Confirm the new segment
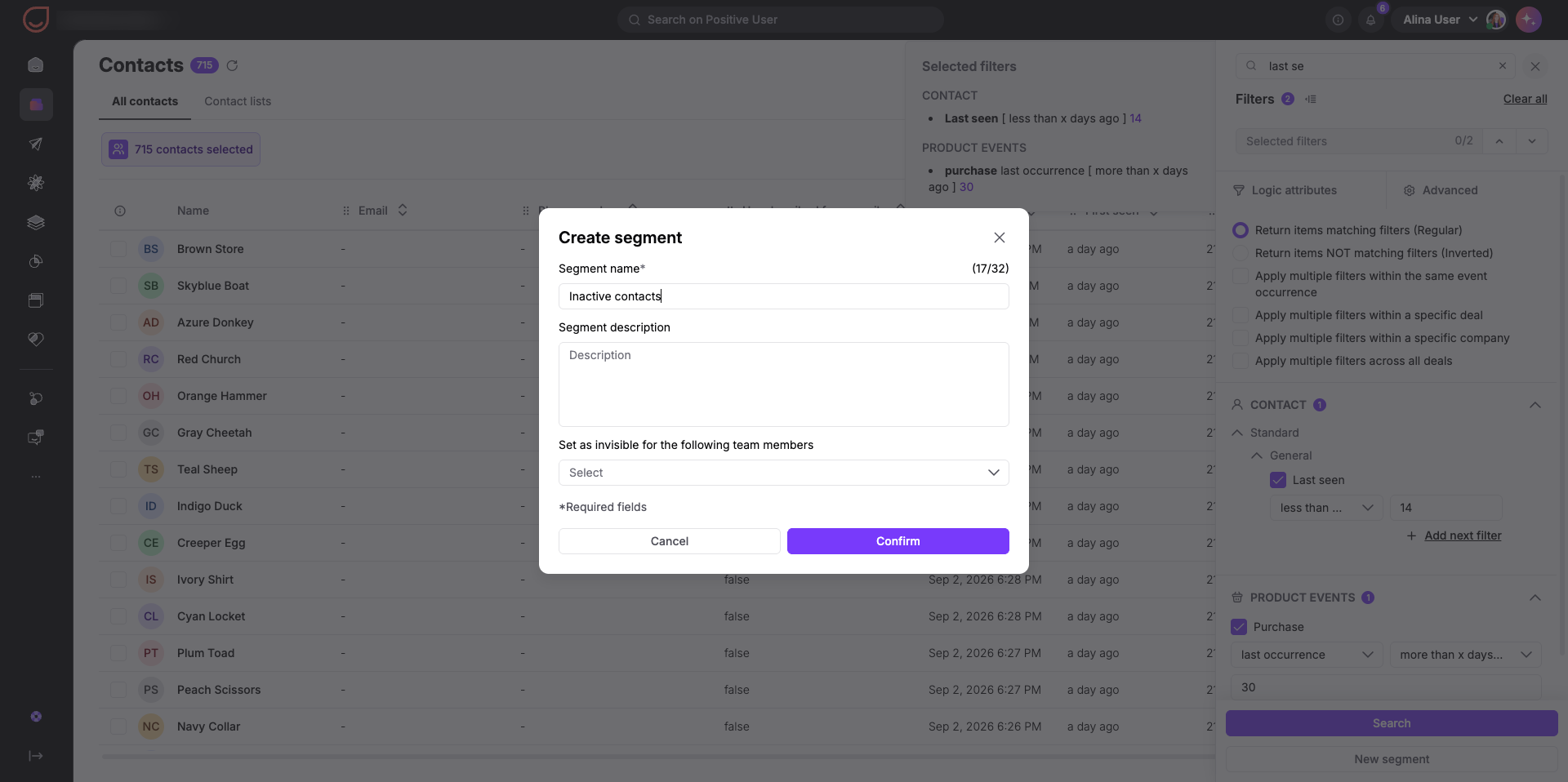This screenshot has width=1568, height=782. [x=898, y=541]
